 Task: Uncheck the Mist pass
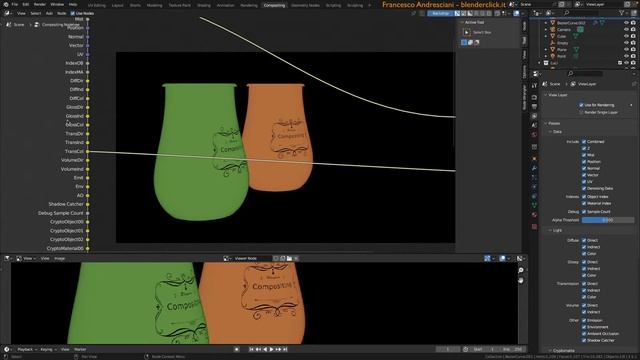584,155
